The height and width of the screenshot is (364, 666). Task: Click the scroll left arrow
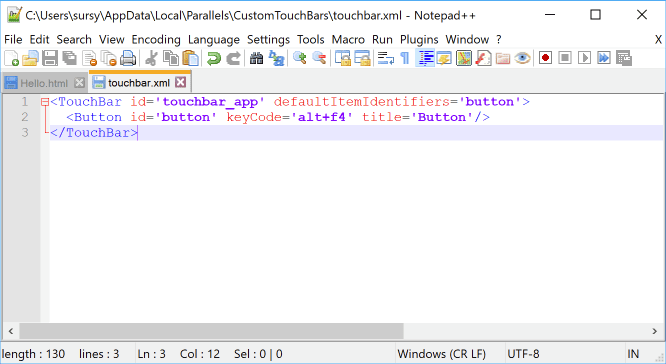click(x=11, y=331)
